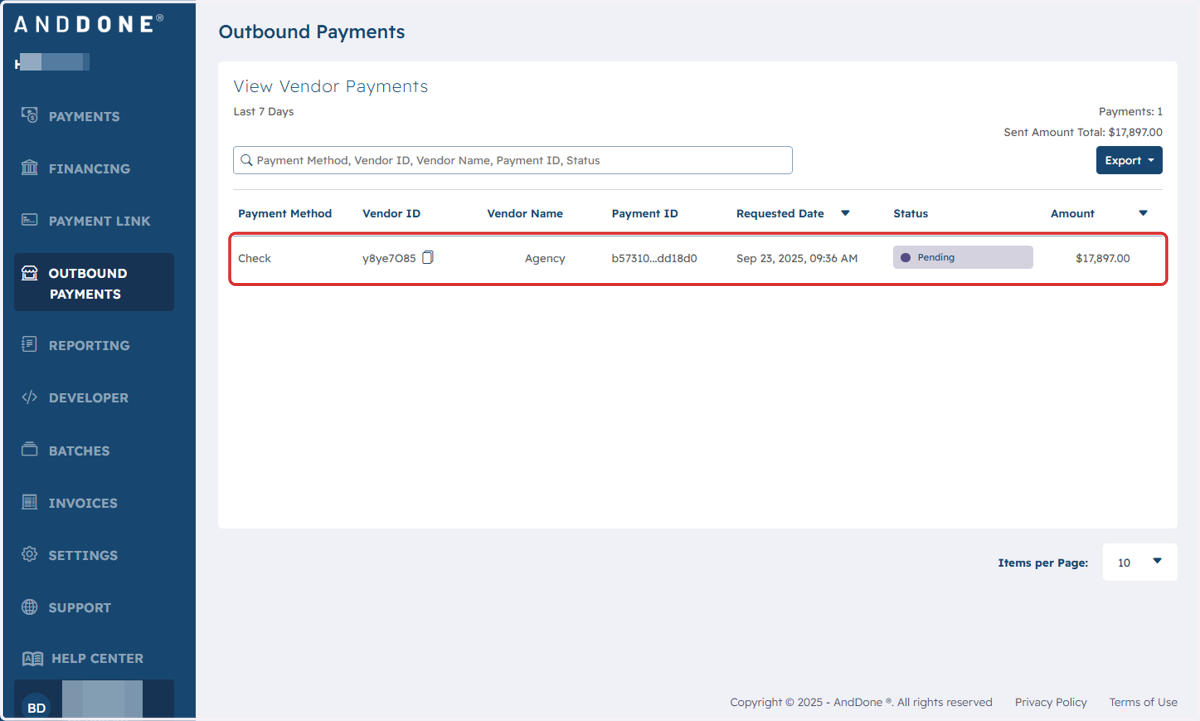Screen dimensions: 1200x721
Task: Click the Payments sidebar icon
Action: 30,116
